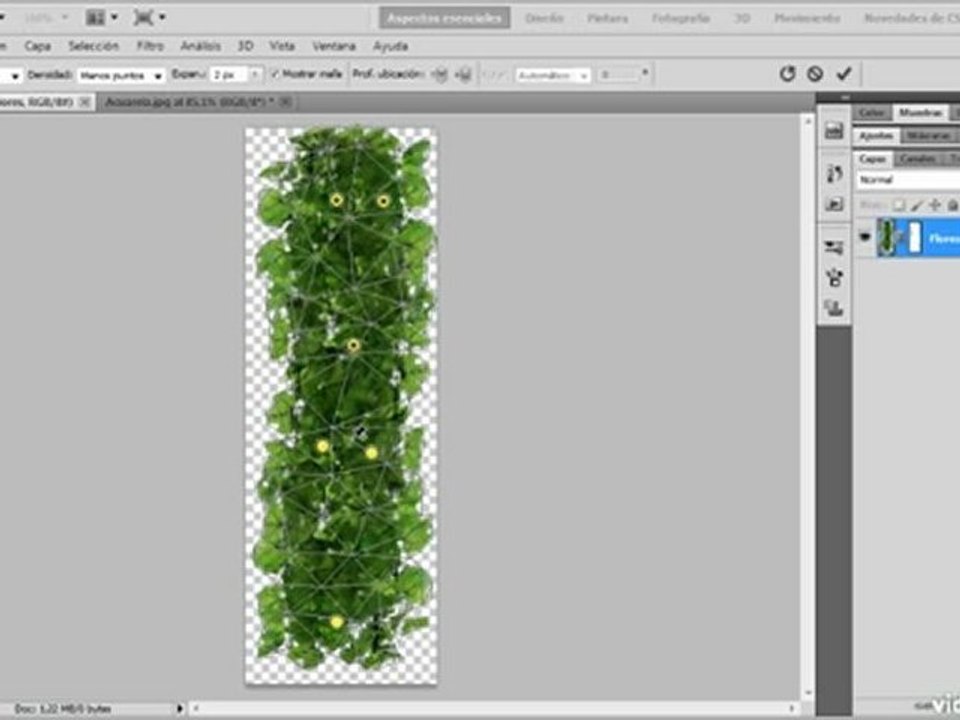Commit the puppet warp with the checkmark icon
The image size is (960, 720).
pyautogui.click(x=844, y=74)
